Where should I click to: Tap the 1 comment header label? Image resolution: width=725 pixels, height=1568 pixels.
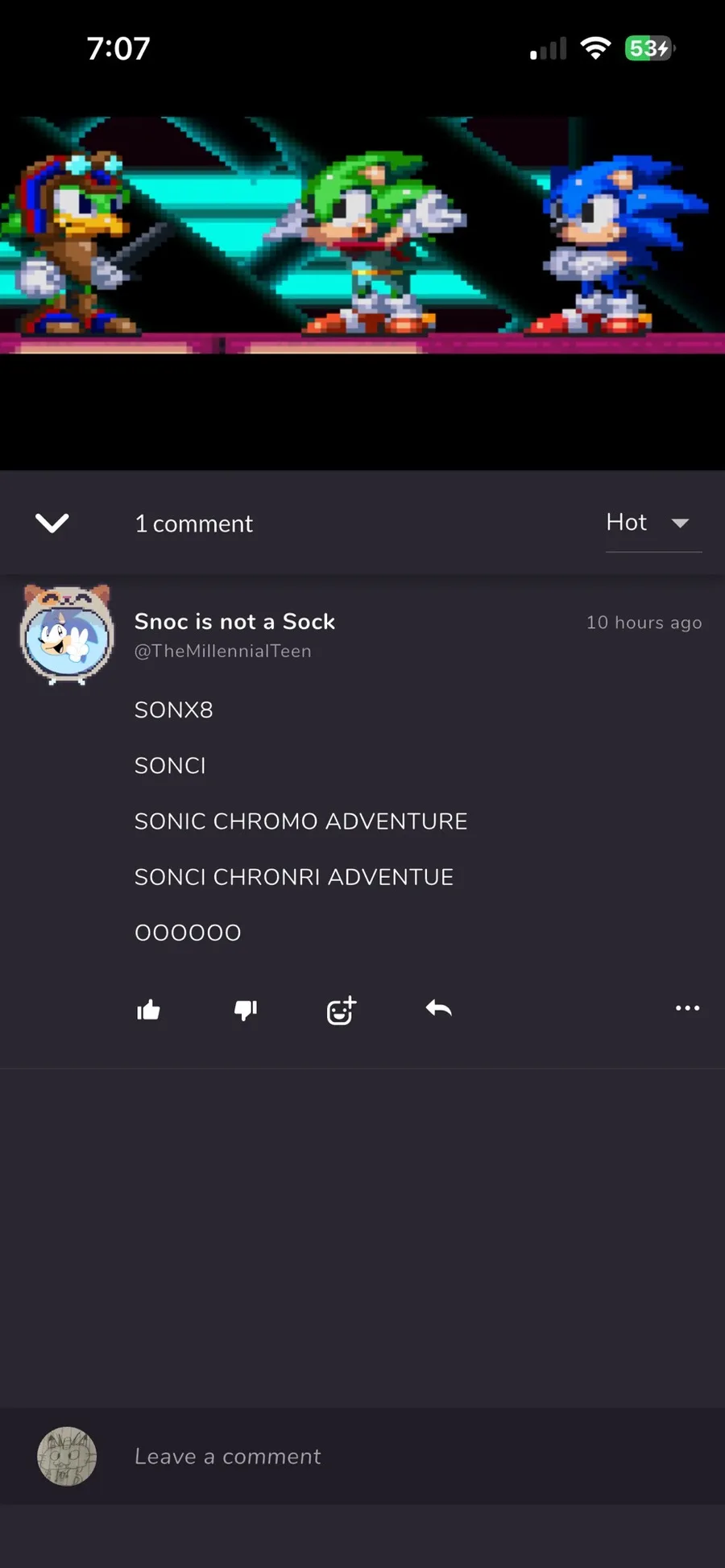(193, 523)
